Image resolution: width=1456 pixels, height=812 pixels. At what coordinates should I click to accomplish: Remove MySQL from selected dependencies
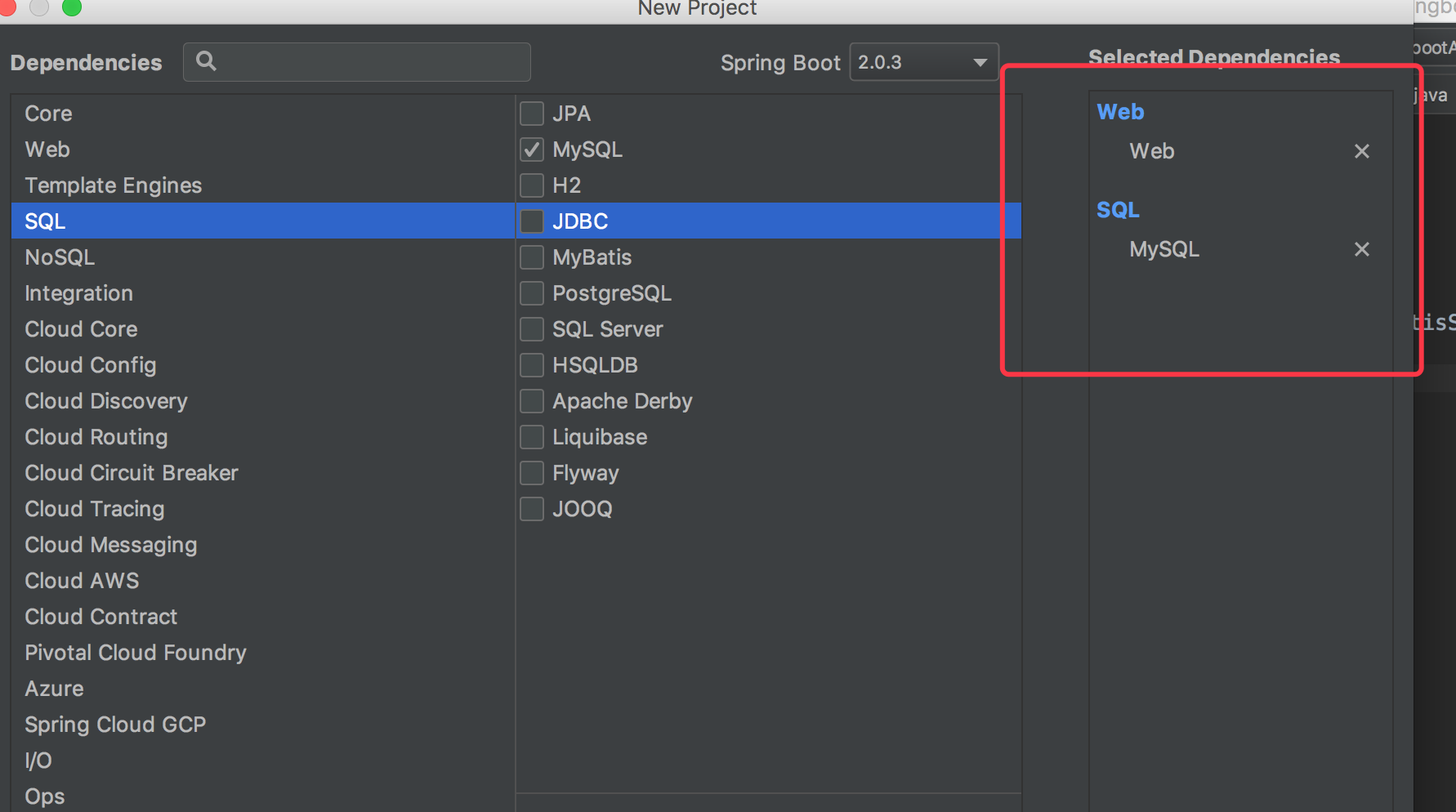click(1361, 249)
